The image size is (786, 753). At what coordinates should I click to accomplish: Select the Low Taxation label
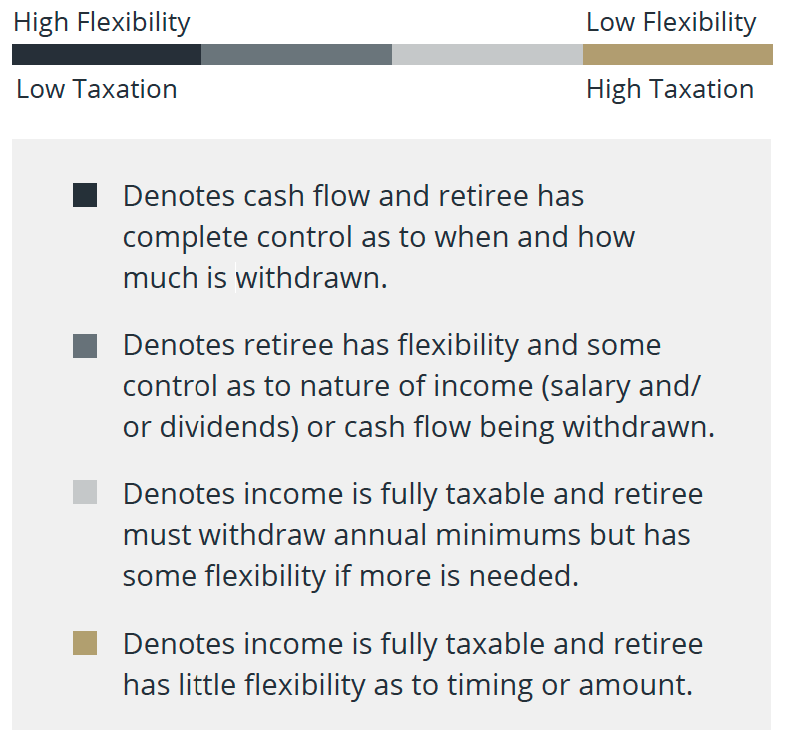[97, 89]
